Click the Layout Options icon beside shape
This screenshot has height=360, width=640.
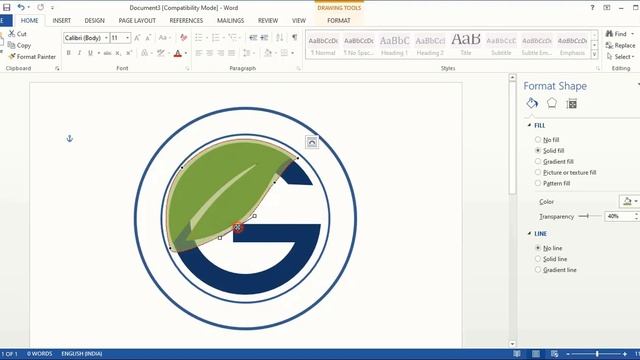coord(312,142)
